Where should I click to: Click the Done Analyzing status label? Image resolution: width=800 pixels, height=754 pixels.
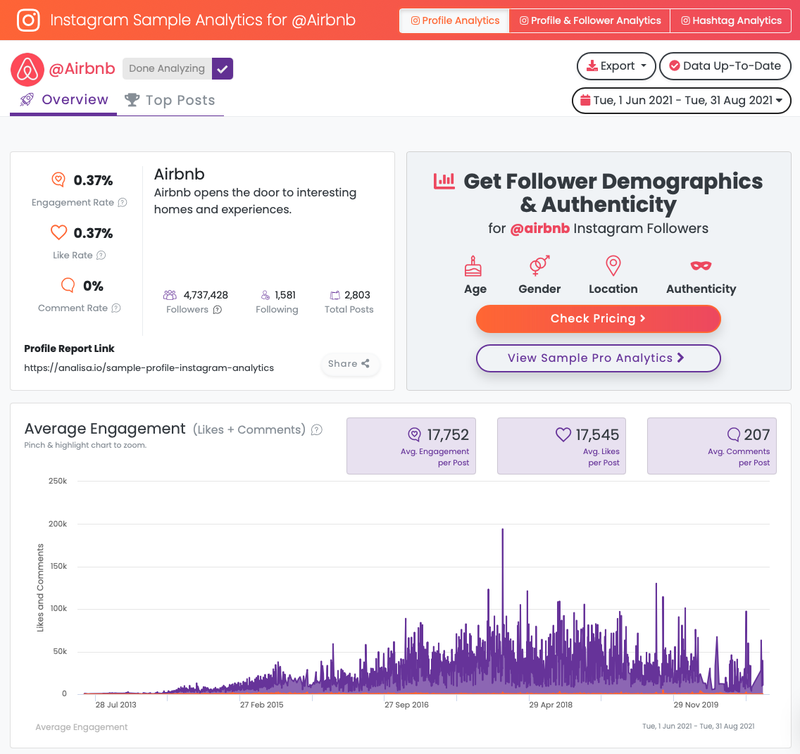(x=167, y=69)
